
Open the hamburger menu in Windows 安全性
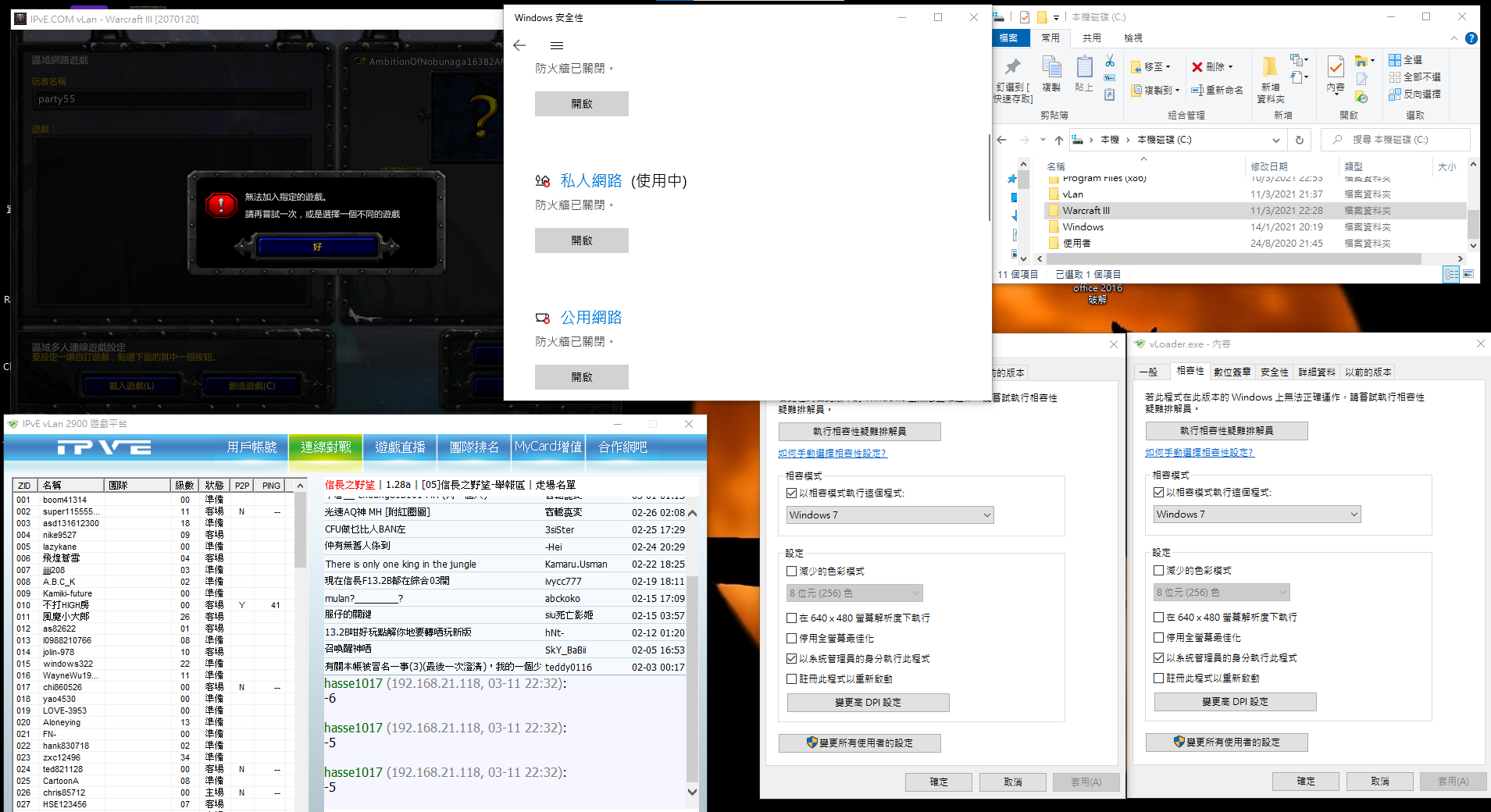click(x=557, y=45)
